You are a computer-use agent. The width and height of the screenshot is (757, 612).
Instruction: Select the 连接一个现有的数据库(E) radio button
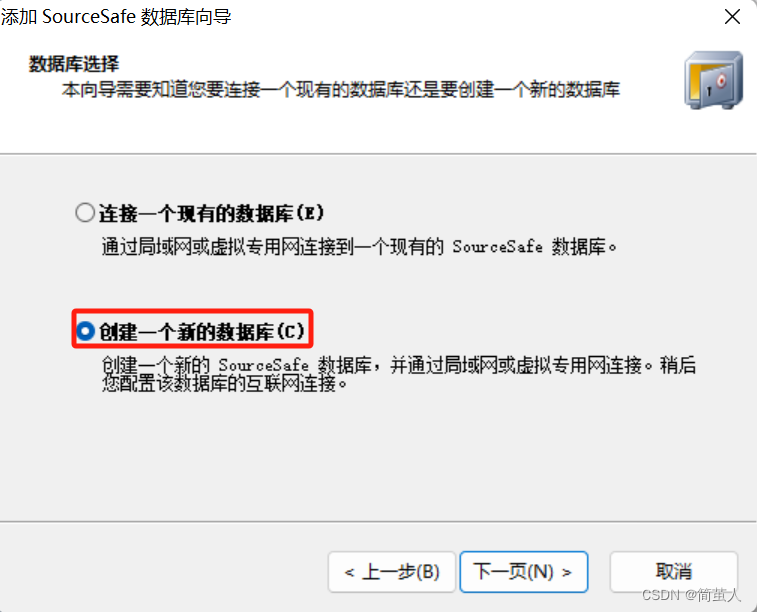coord(85,212)
